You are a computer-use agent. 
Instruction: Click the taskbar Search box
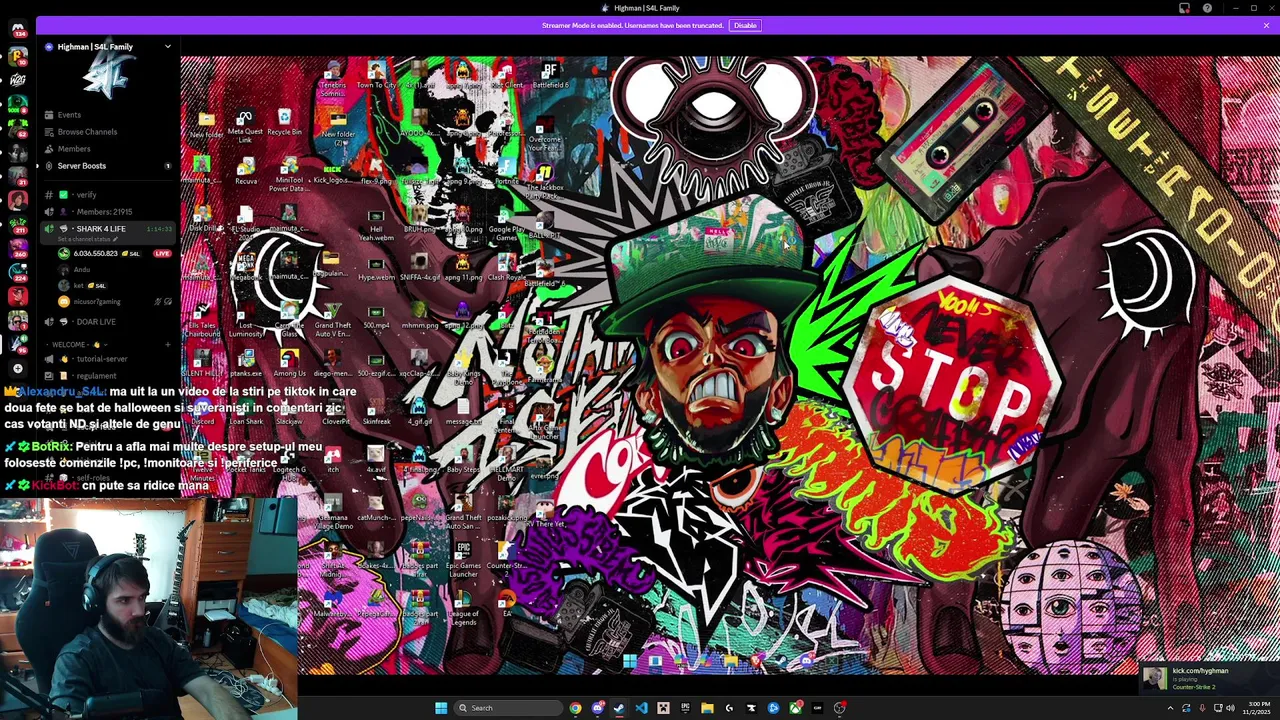pos(506,708)
